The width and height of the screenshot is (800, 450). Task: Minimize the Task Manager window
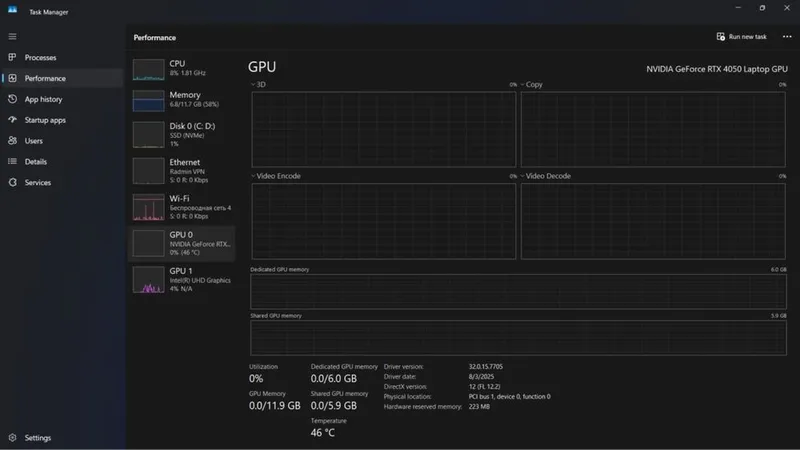coord(738,8)
